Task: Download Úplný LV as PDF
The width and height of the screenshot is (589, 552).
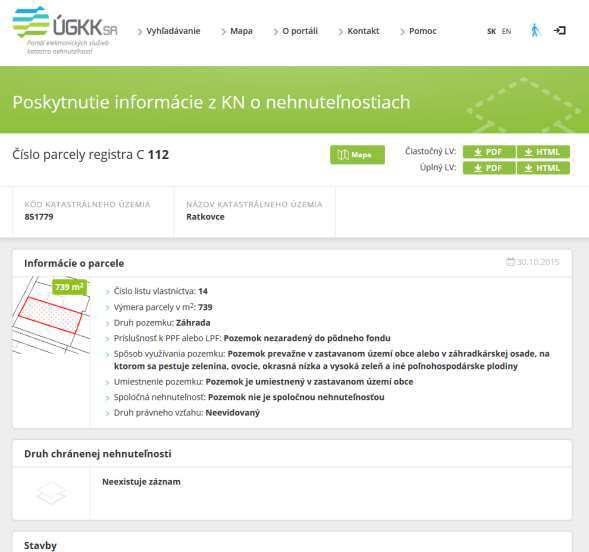Action: (x=489, y=168)
